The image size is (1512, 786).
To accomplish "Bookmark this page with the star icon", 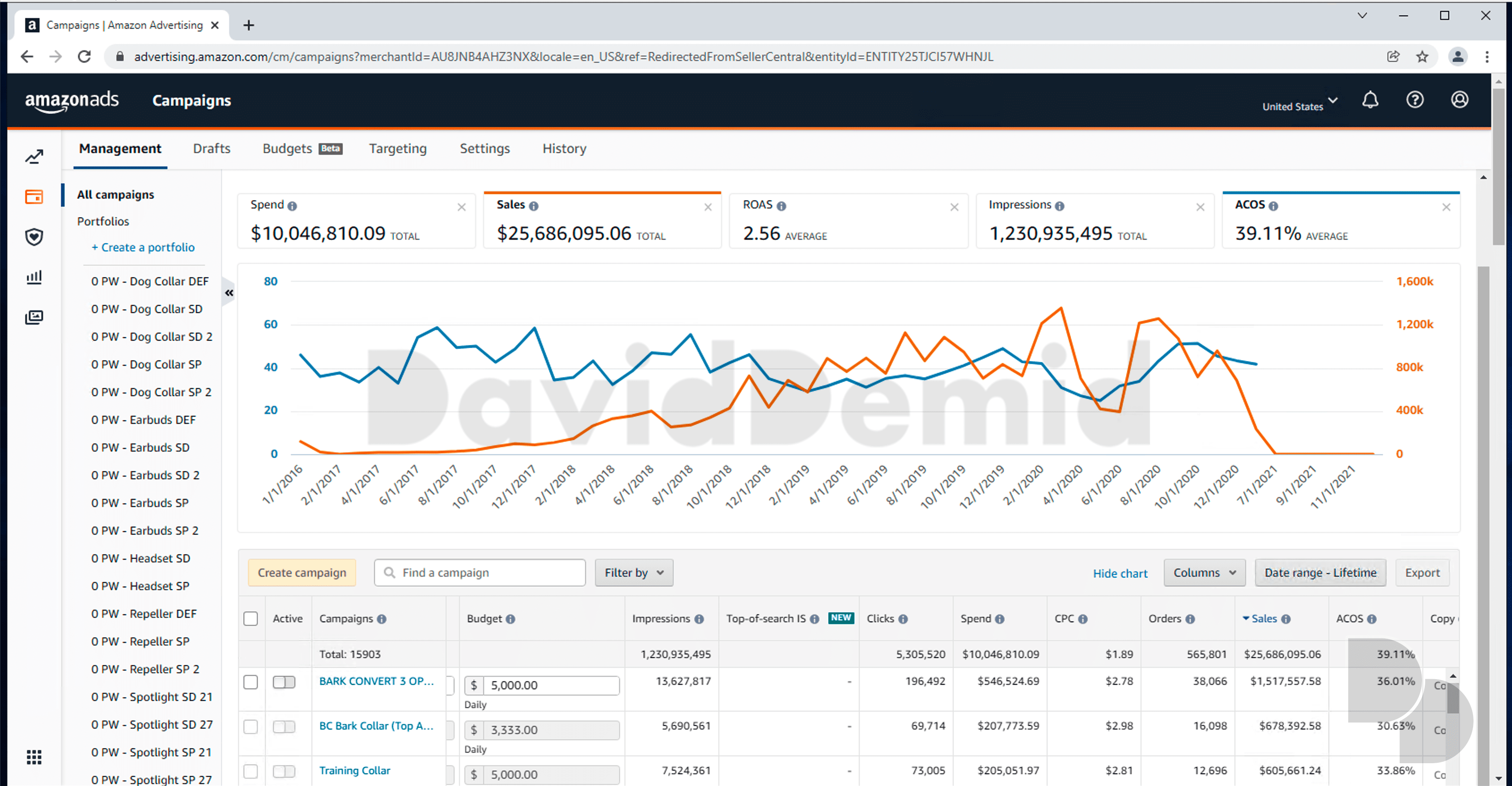I will (1422, 57).
